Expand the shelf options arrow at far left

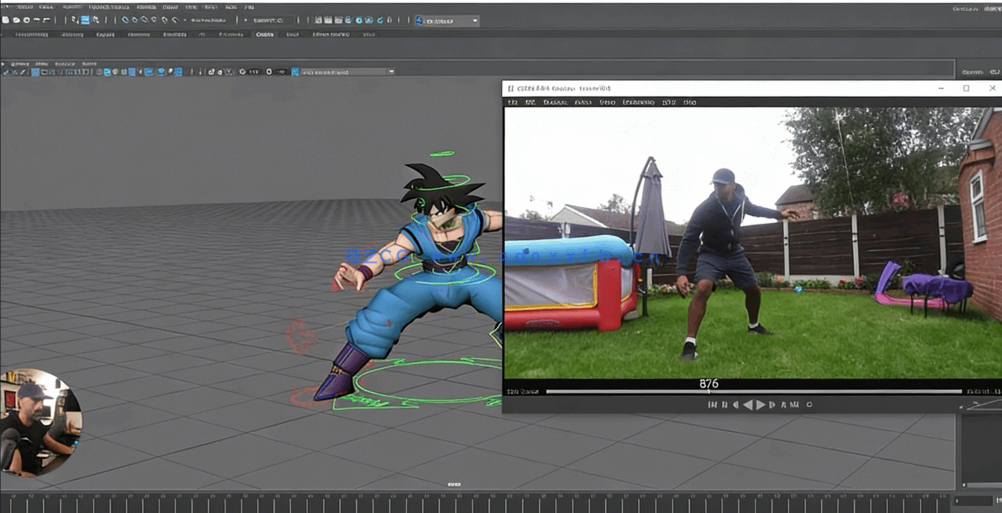pos(4,64)
